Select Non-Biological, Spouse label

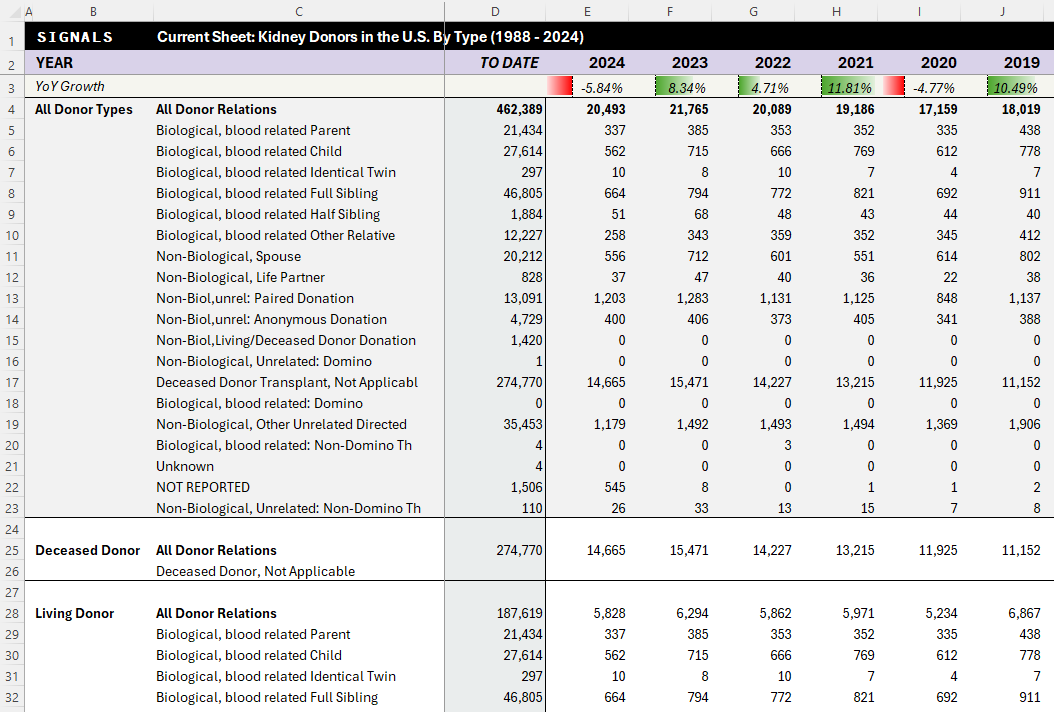click(x=229, y=256)
